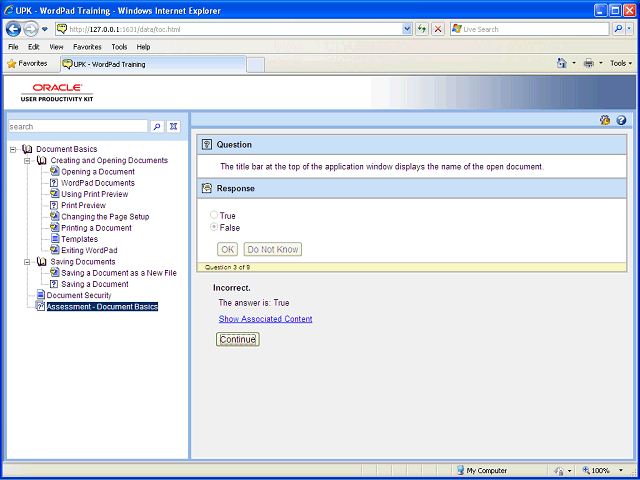Open the Favorites menu

[x=87, y=47]
